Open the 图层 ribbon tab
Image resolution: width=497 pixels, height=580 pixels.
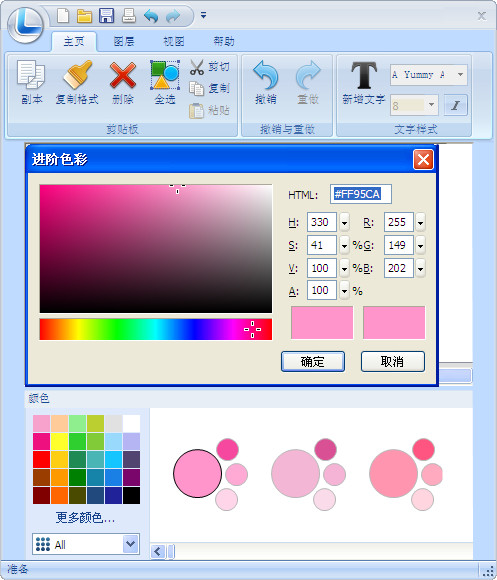tap(124, 41)
